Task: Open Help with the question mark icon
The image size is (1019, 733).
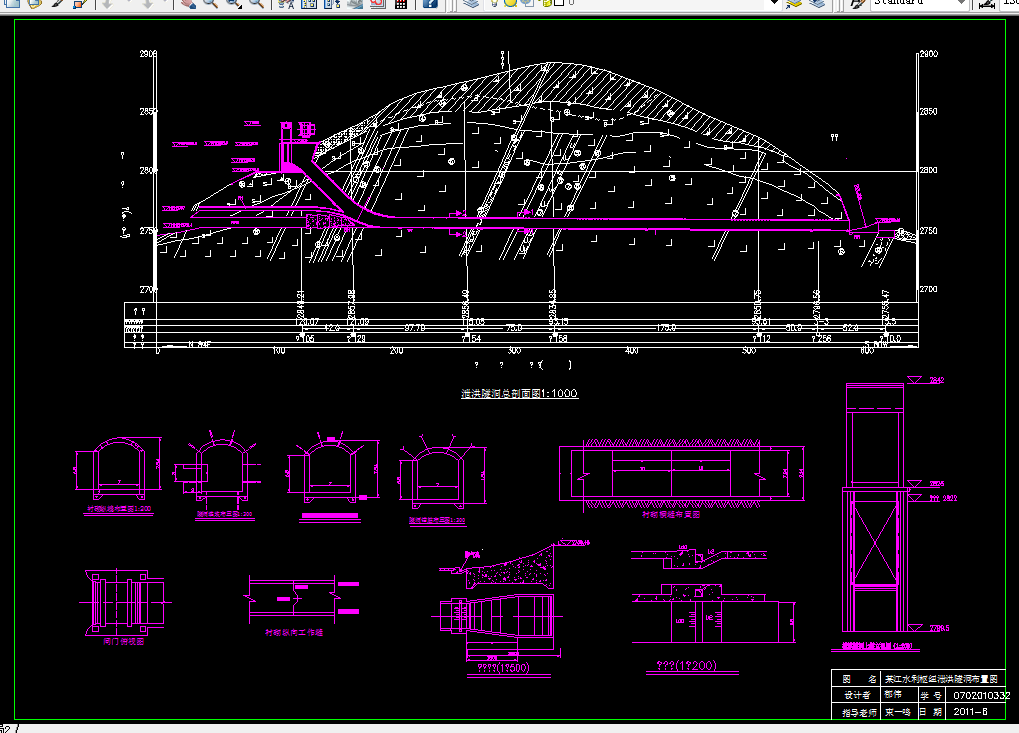Action: 430,3
